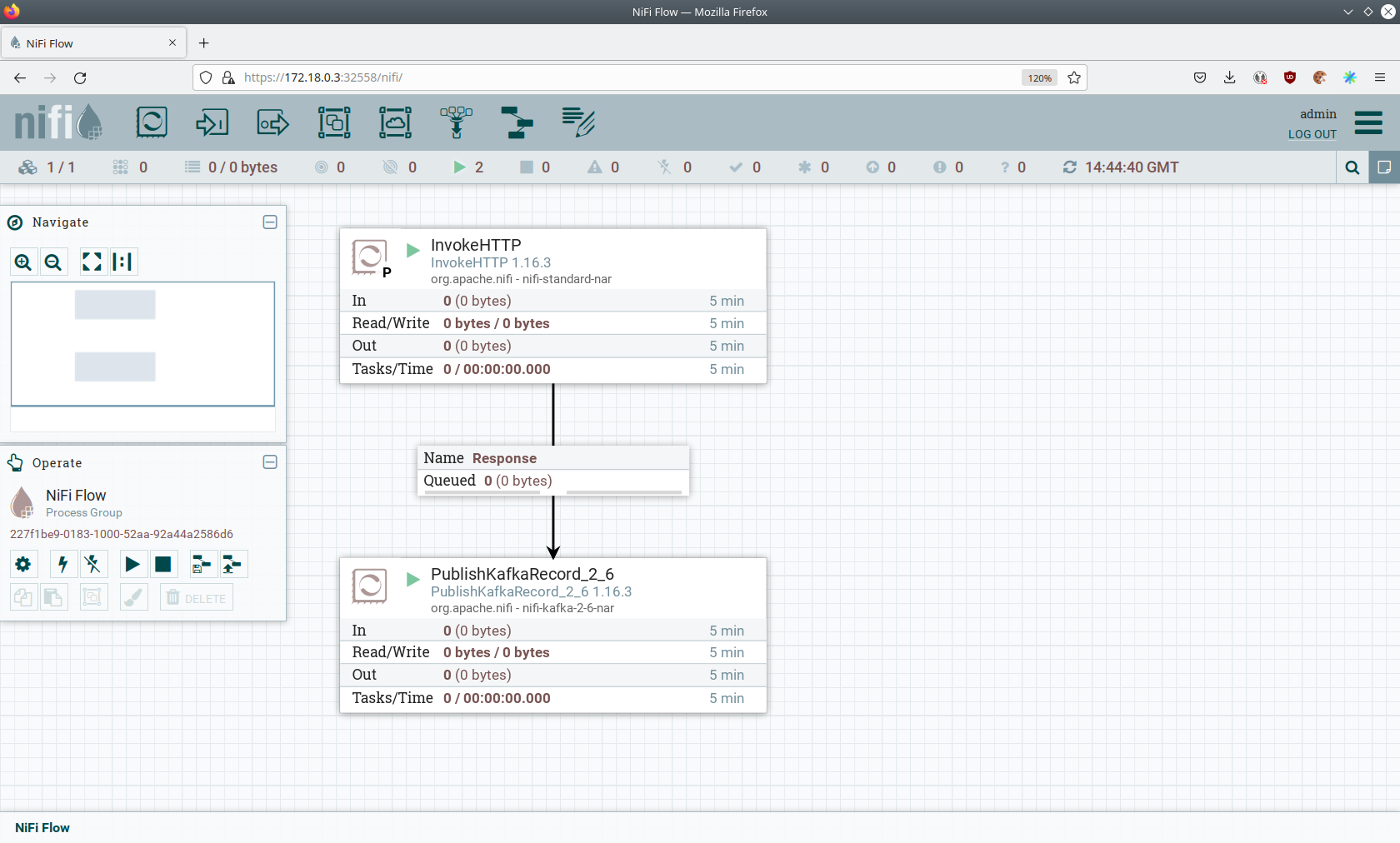1400x843 pixels.
Task: Open the canvas search magnifier
Action: pyautogui.click(x=1352, y=167)
